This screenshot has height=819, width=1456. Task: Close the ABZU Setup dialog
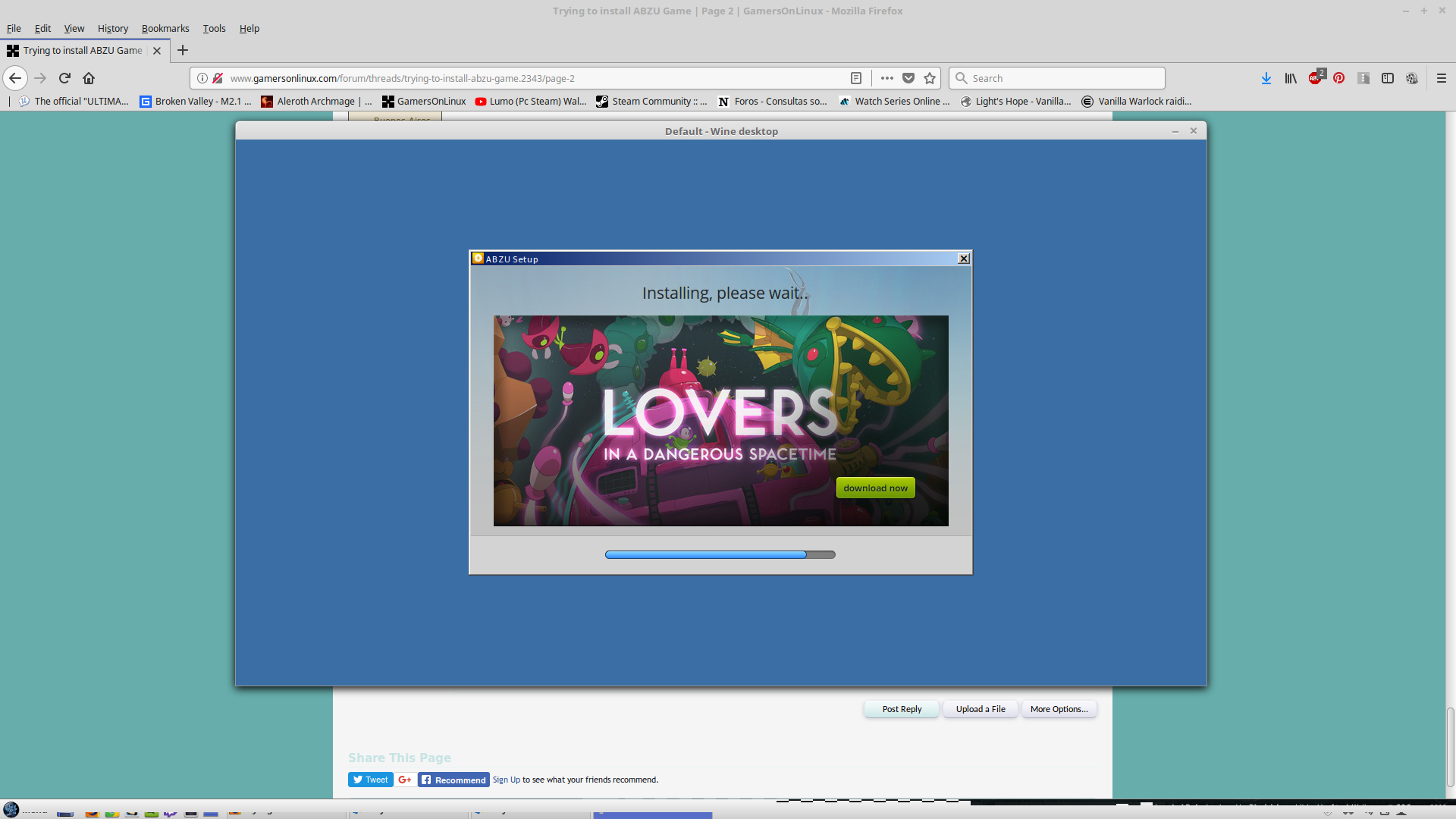pyautogui.click(x=963, y=259)
